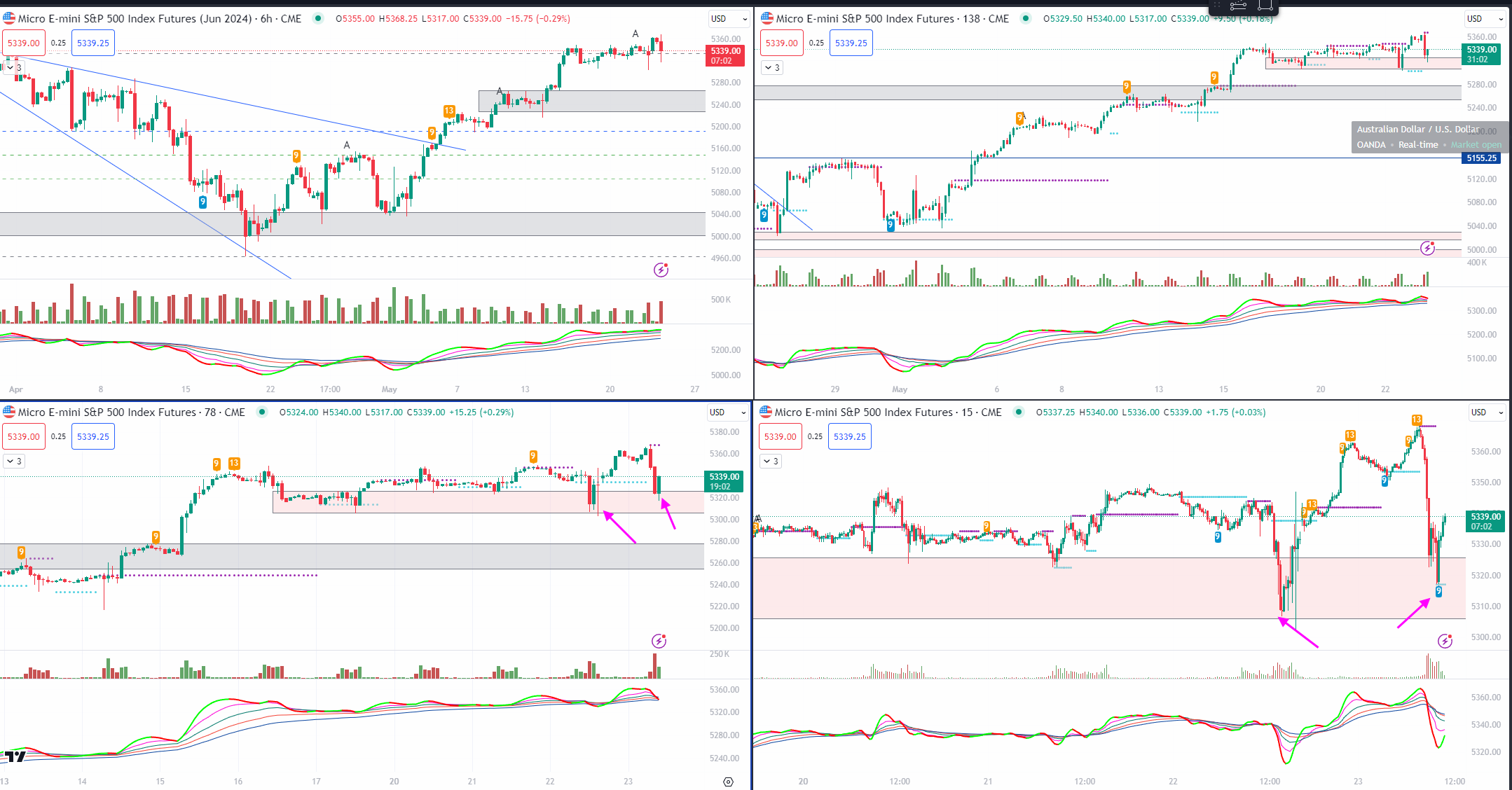Click the line drawing tool in the floating top toolbar

pos(1238,6)
